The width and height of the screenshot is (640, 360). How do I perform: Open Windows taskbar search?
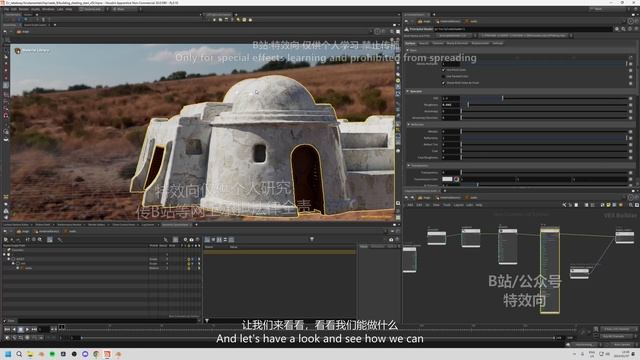click(x=19, y=354)
